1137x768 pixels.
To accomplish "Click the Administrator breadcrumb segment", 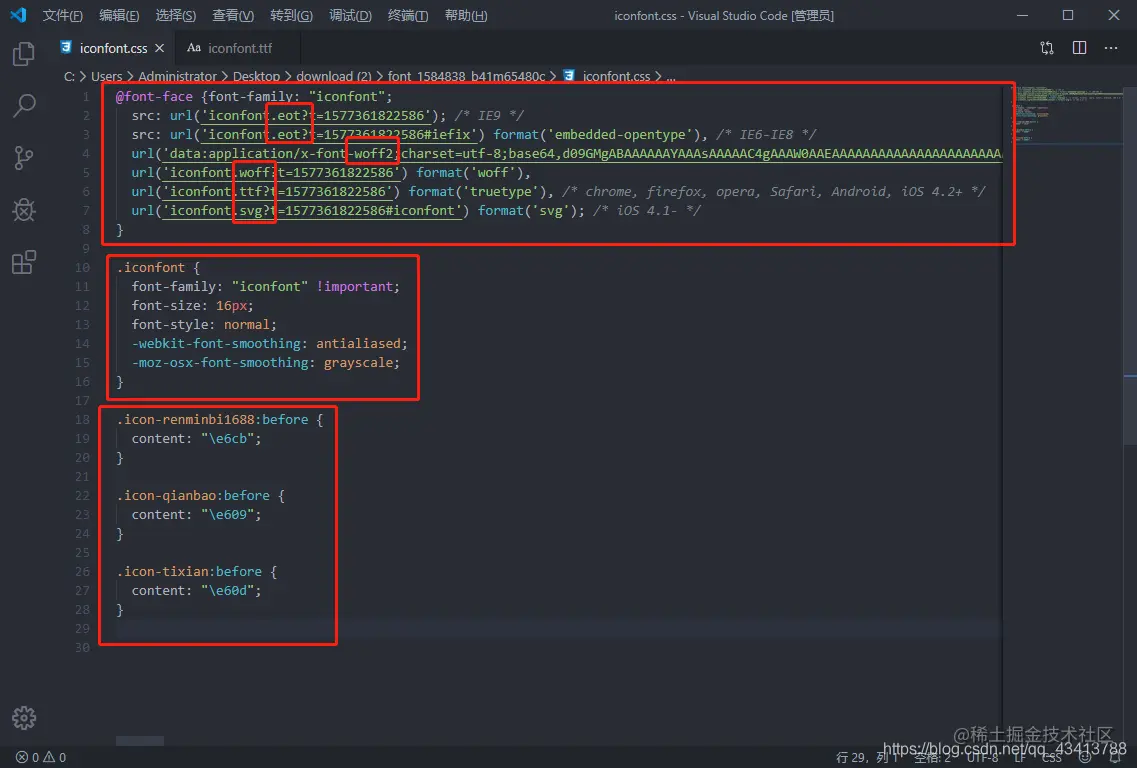I will point(178,76).
